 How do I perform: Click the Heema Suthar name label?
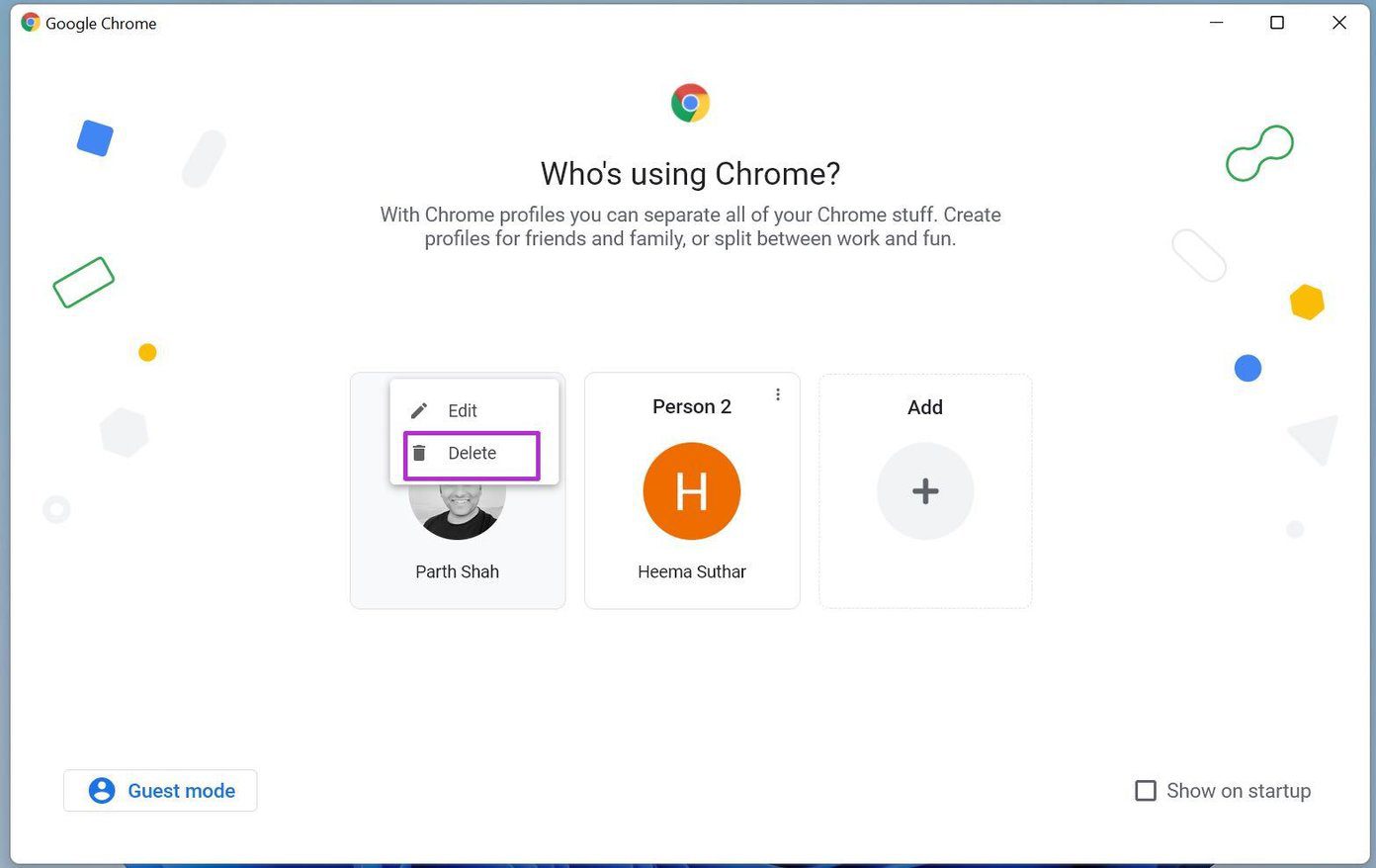(x=692, y=571)
